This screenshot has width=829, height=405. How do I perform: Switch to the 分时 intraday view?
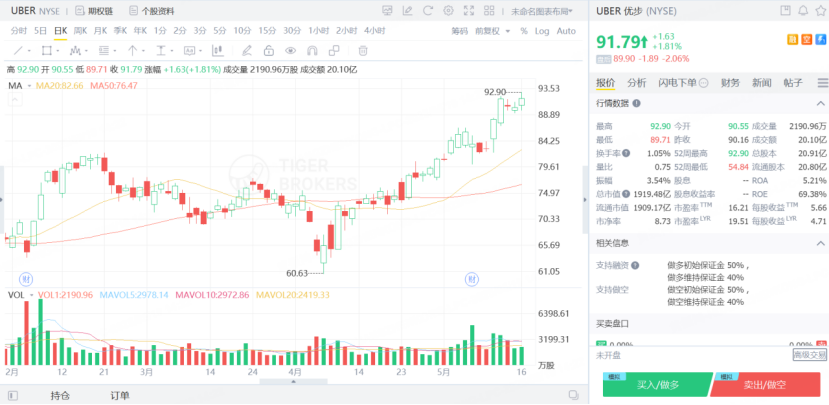click(x=19, y=31)
